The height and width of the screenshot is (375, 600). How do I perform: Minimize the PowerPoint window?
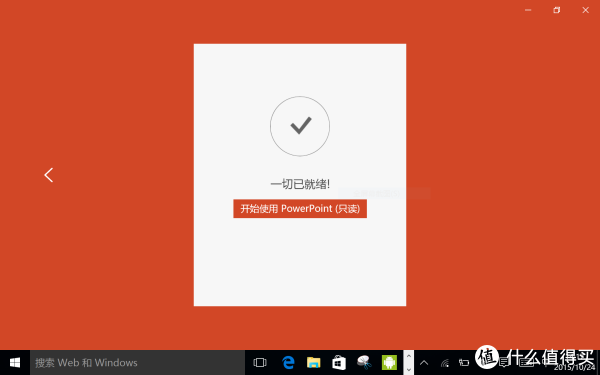[x=528, y=10]
